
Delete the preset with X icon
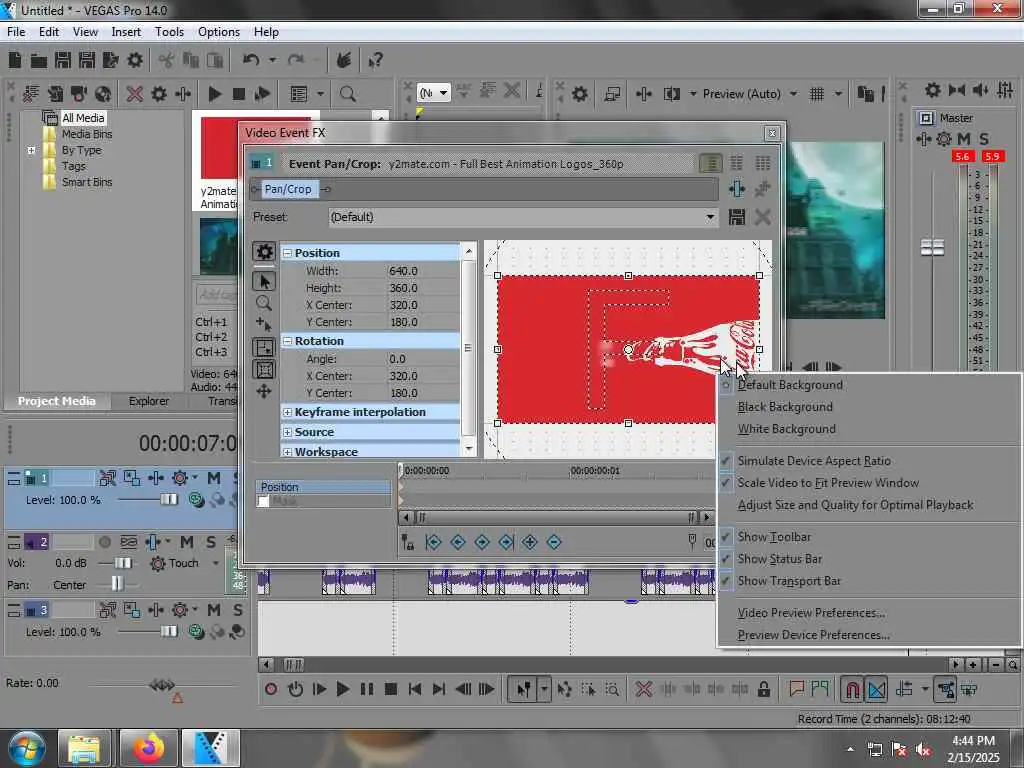762,217
